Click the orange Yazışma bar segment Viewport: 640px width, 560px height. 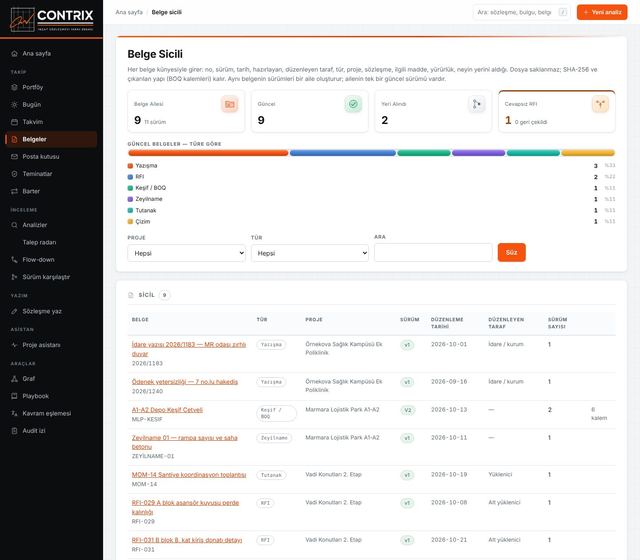[x=208, y=153]
